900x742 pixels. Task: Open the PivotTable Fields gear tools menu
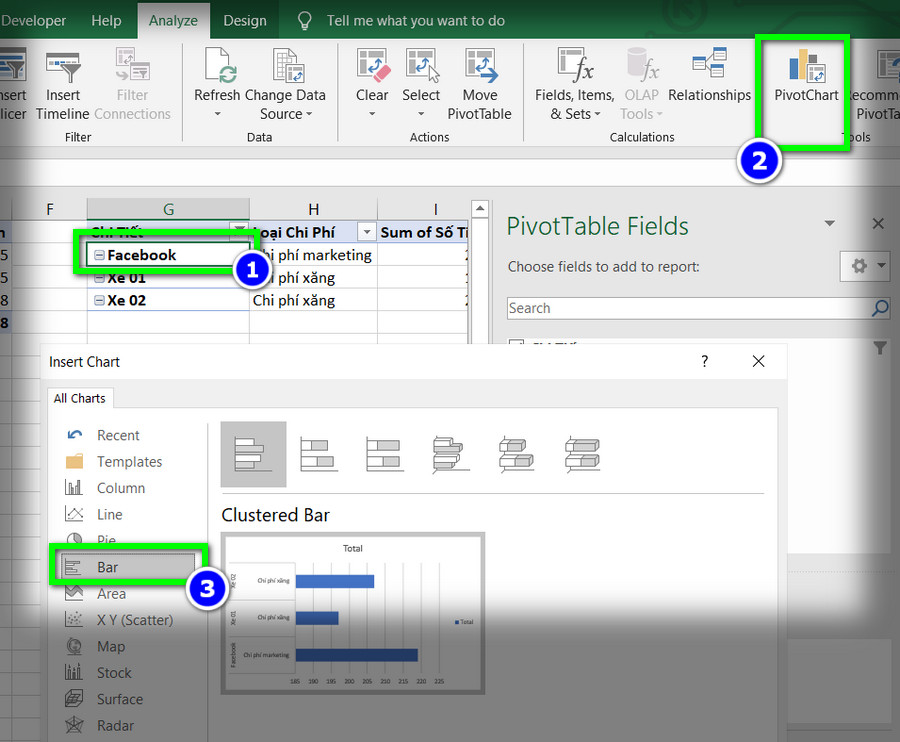pos(865,266)
